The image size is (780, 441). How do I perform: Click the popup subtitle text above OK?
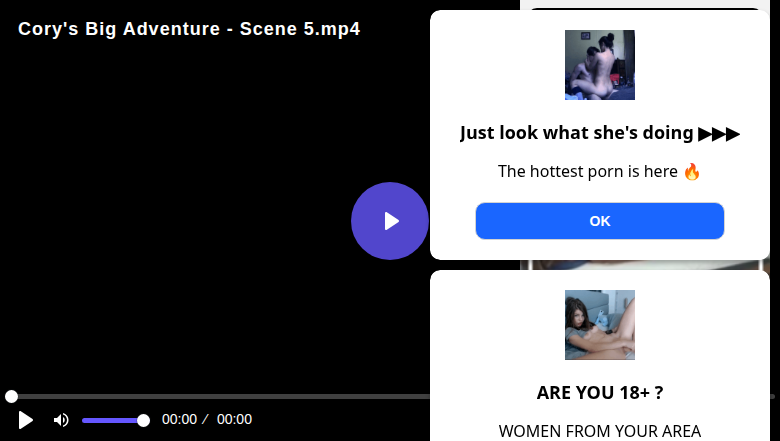tap(588, 171)
